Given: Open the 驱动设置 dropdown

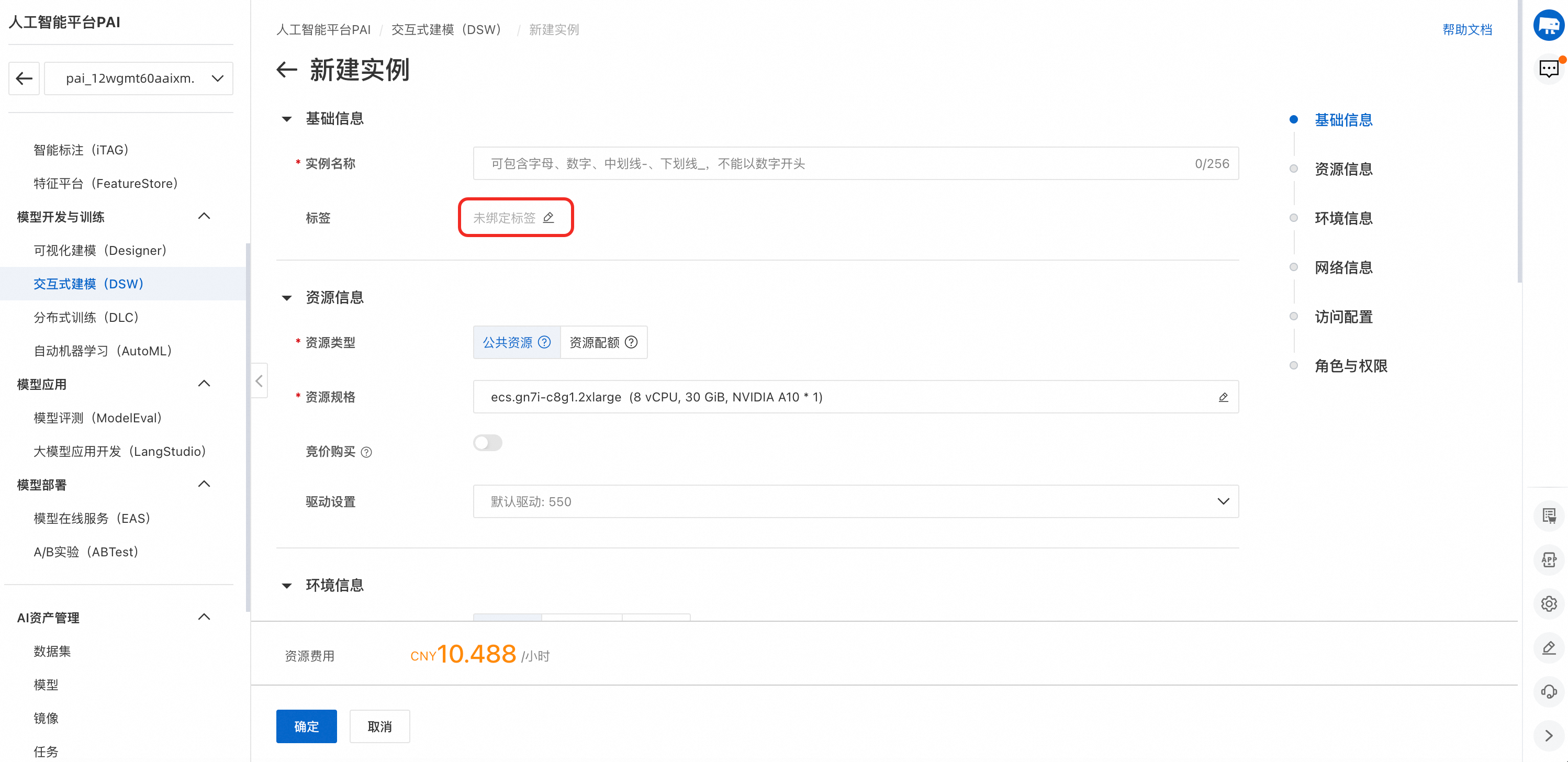Looking at the screenshot, I should tap(855, 501).
